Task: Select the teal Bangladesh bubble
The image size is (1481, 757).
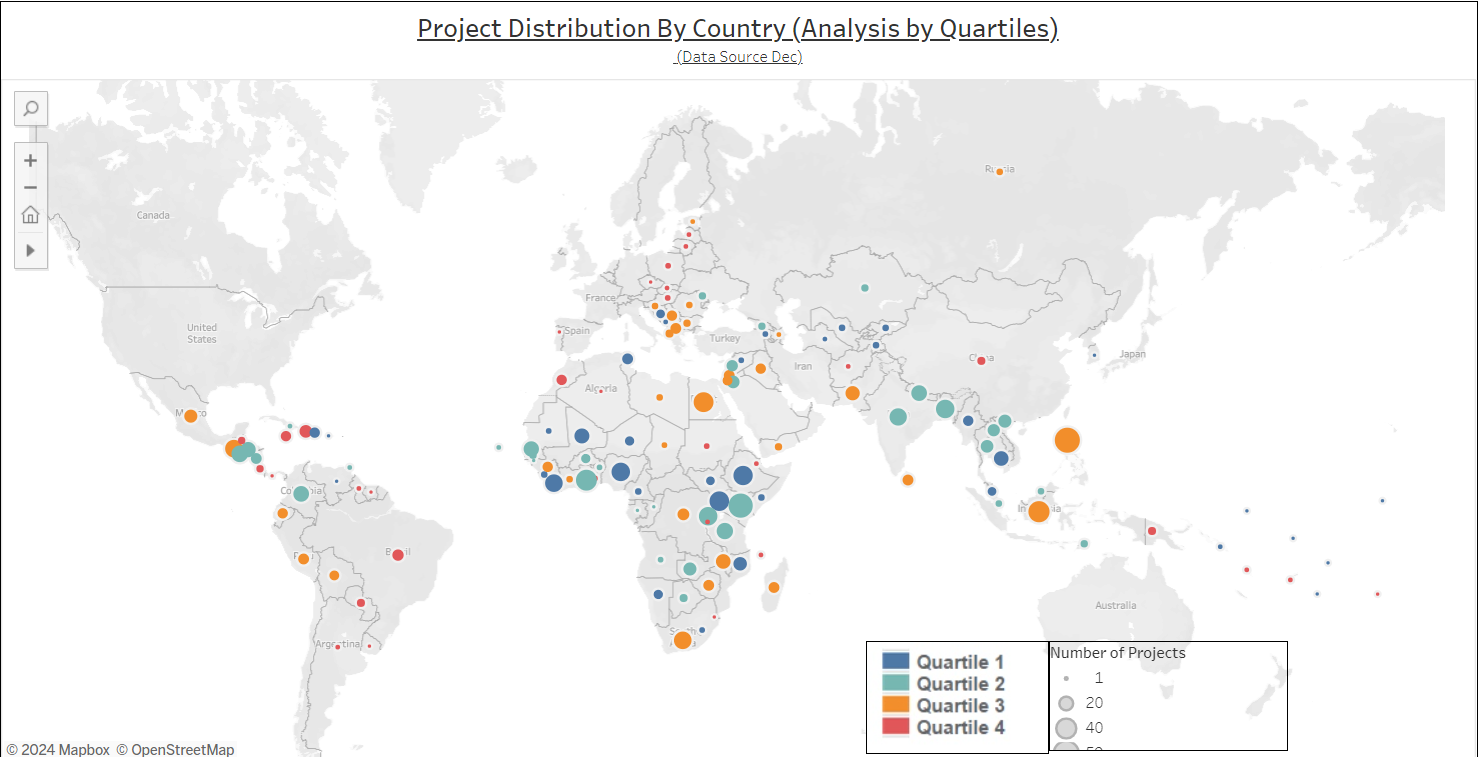Action: click(945, 408)
